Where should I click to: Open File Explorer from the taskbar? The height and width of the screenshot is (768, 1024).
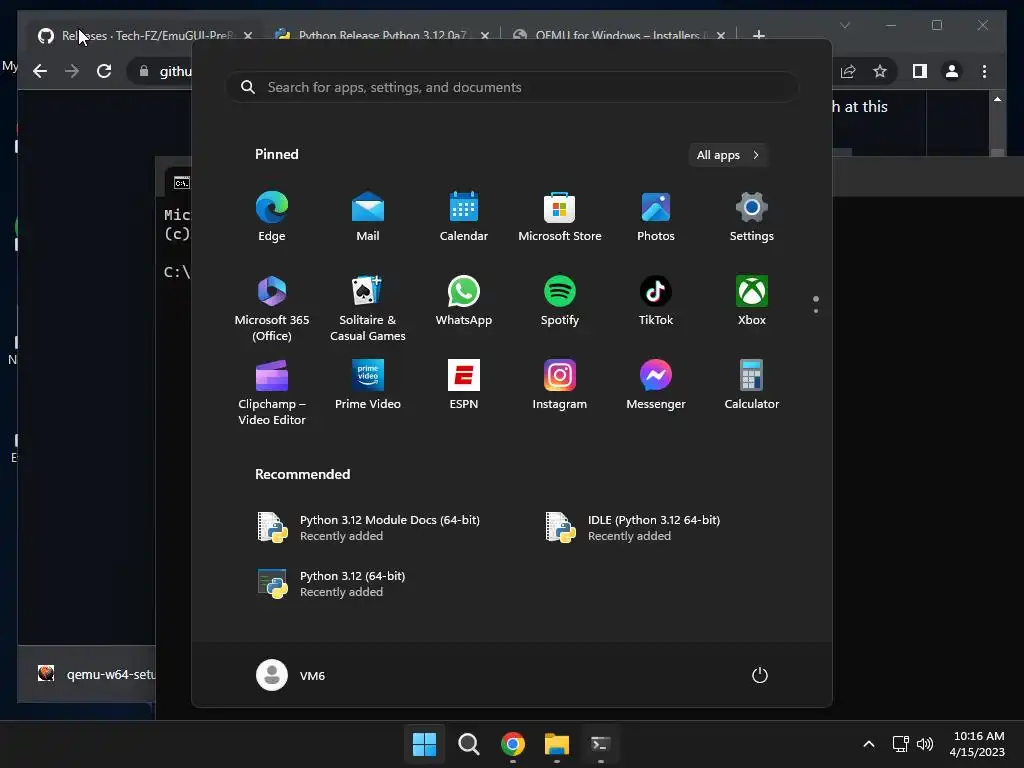(556, 744)
